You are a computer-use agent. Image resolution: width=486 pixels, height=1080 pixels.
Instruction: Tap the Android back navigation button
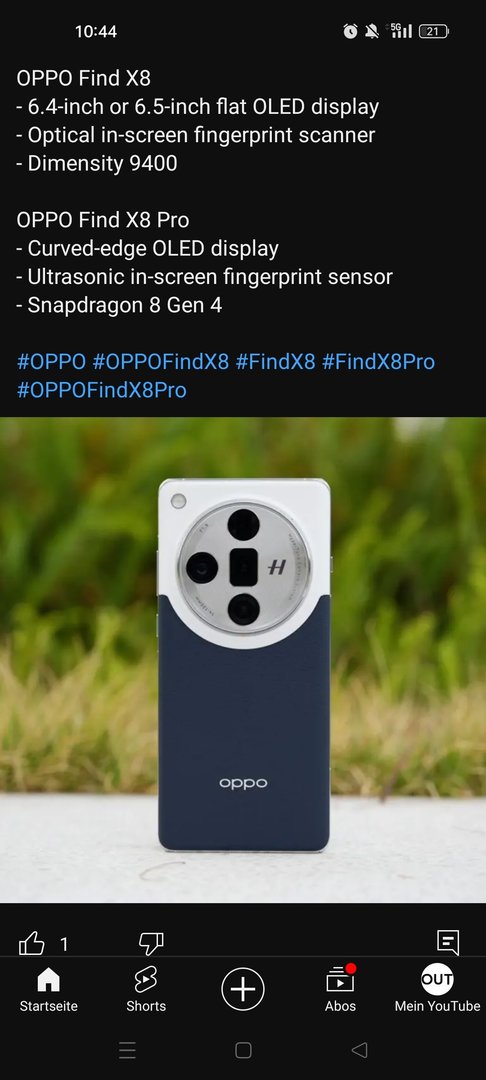click(x=359, y=1050)
